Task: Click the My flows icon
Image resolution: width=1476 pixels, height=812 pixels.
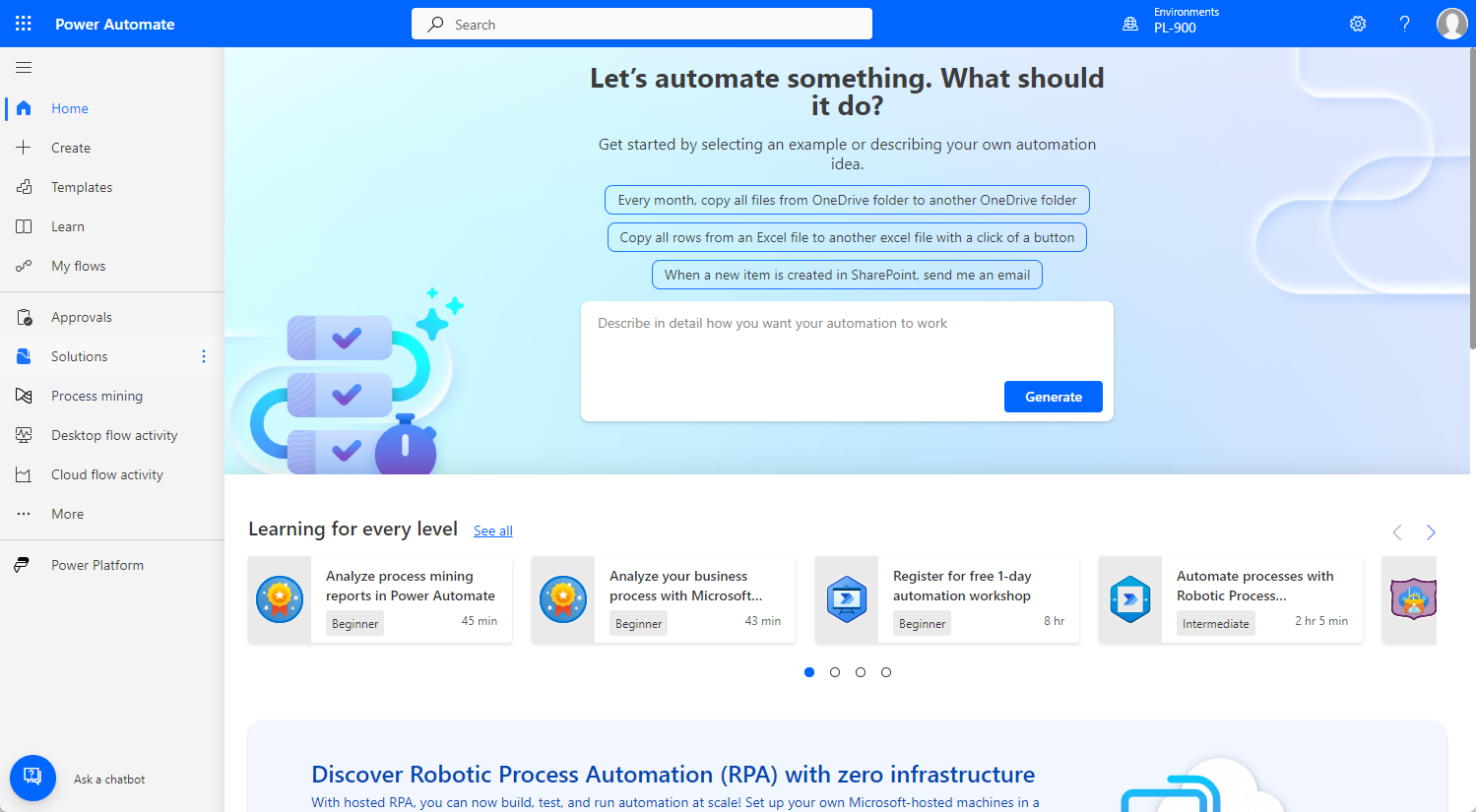Action: point(24,266)
